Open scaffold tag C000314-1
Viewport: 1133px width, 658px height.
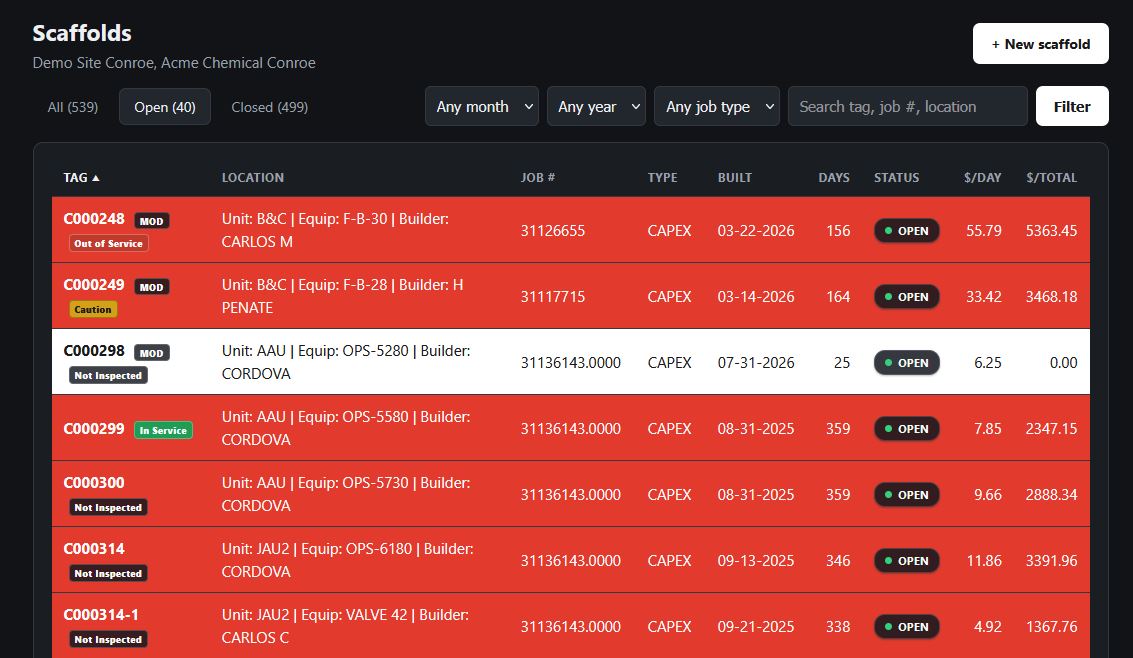[101, 615]
